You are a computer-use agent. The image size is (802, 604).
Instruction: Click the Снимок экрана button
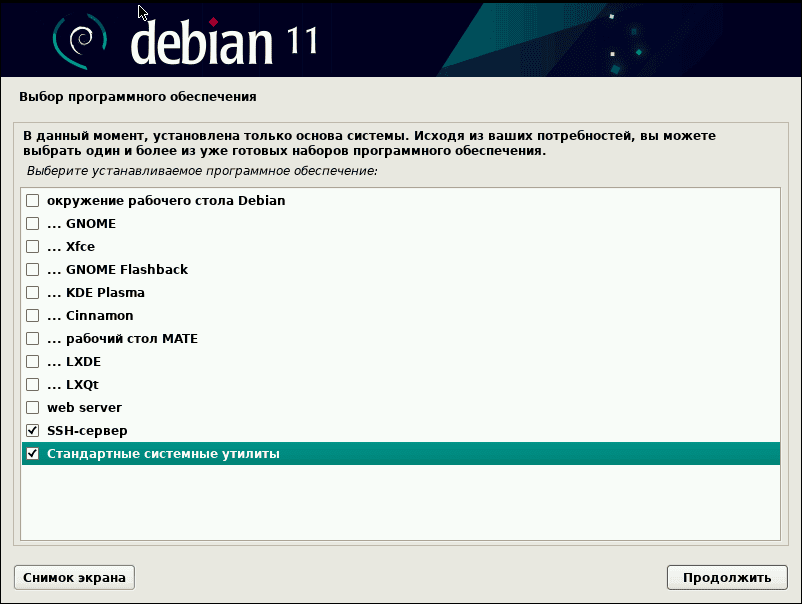coord(74,577)
